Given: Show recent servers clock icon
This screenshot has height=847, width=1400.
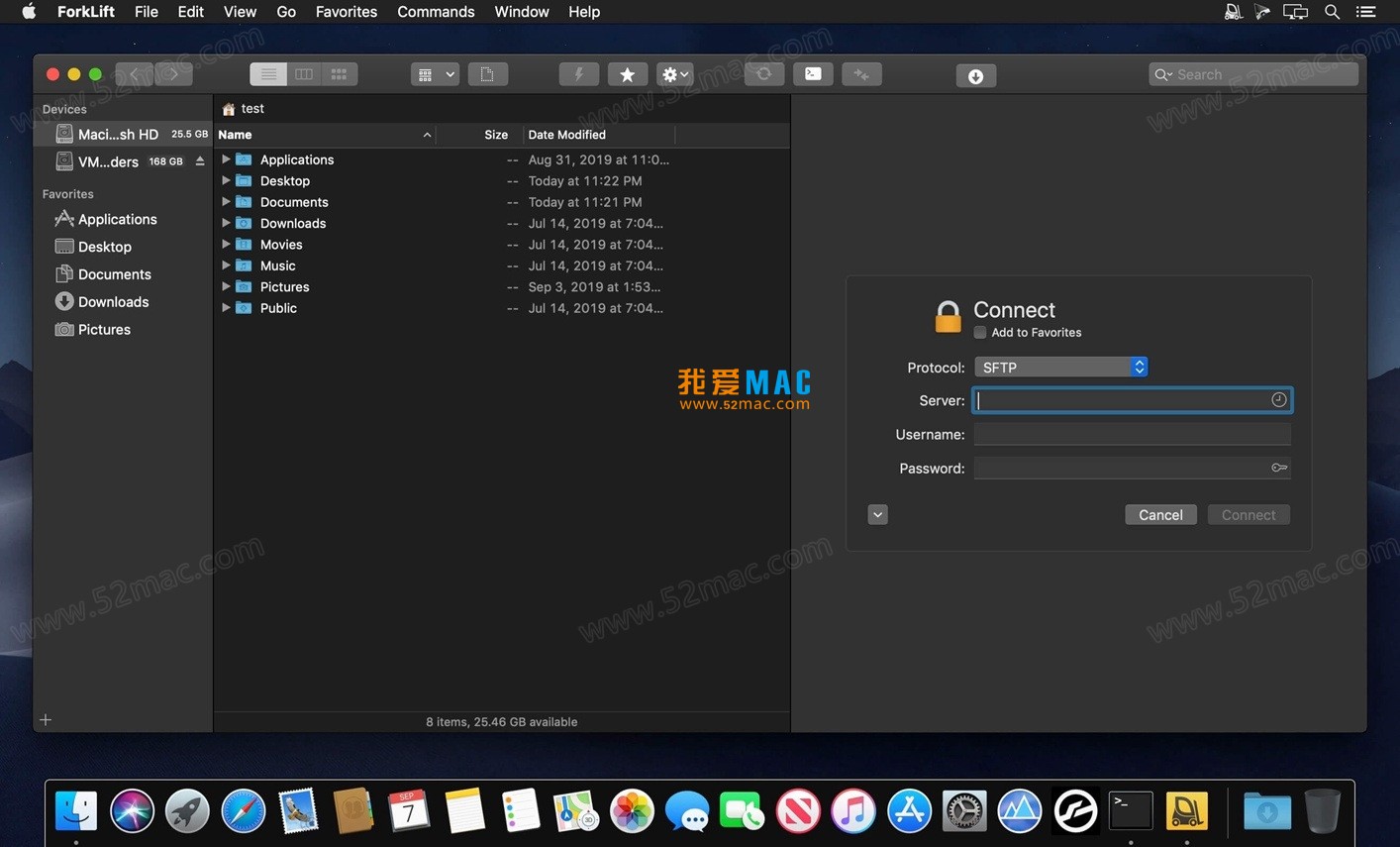Looking at the screenshot, I should pyautogui.click(x=1279, y=399).
